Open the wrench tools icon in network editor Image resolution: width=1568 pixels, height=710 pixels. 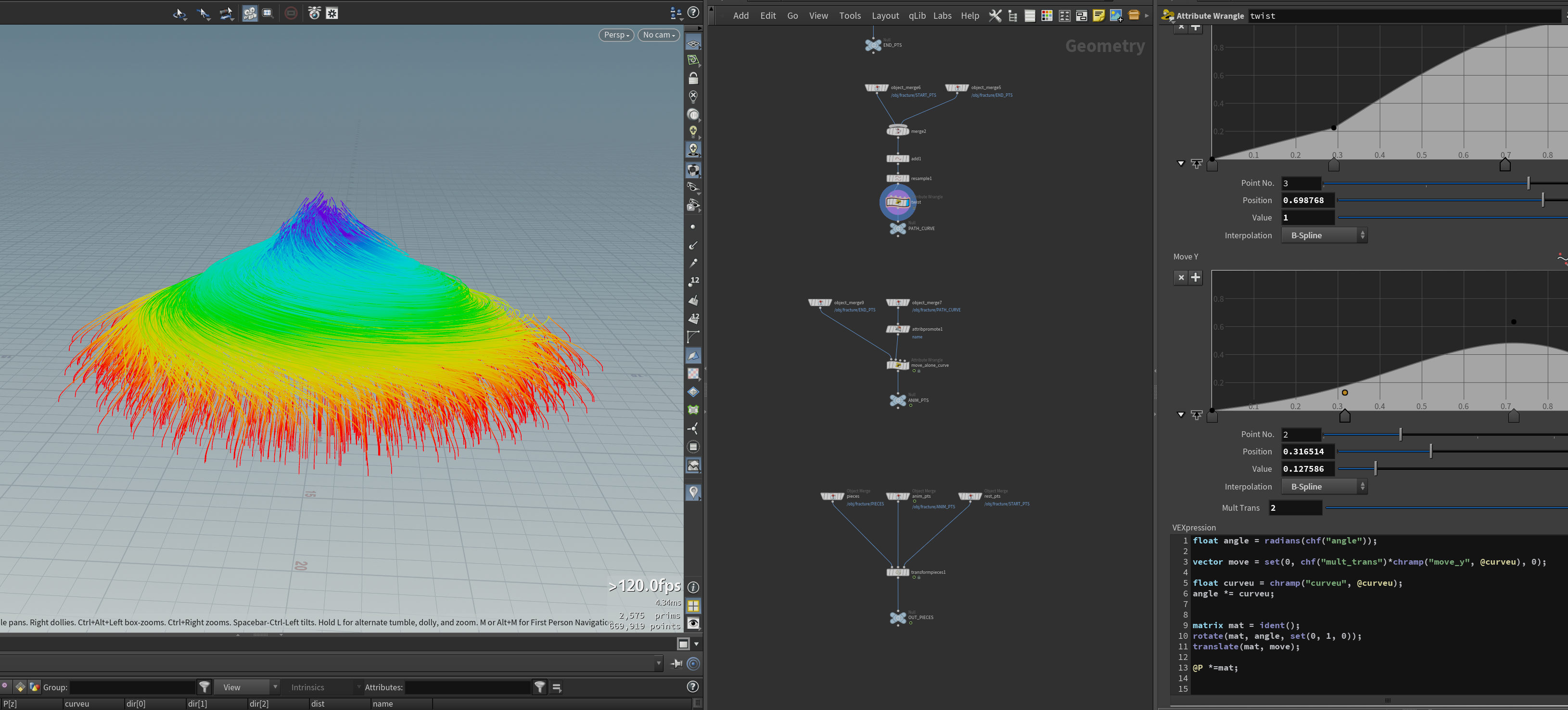995,16
